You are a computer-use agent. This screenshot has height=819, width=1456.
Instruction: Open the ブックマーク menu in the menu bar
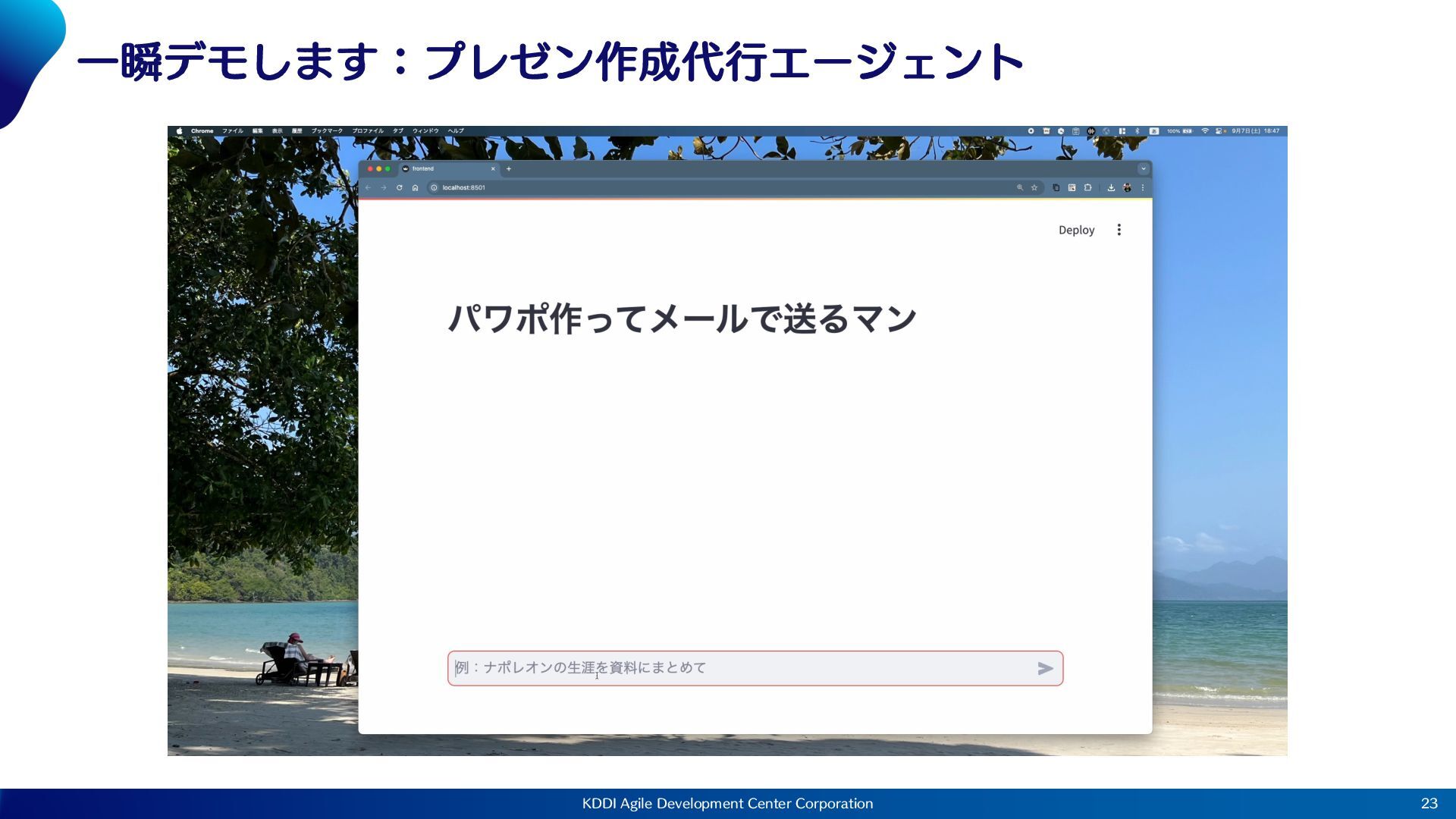click(327, 131)
